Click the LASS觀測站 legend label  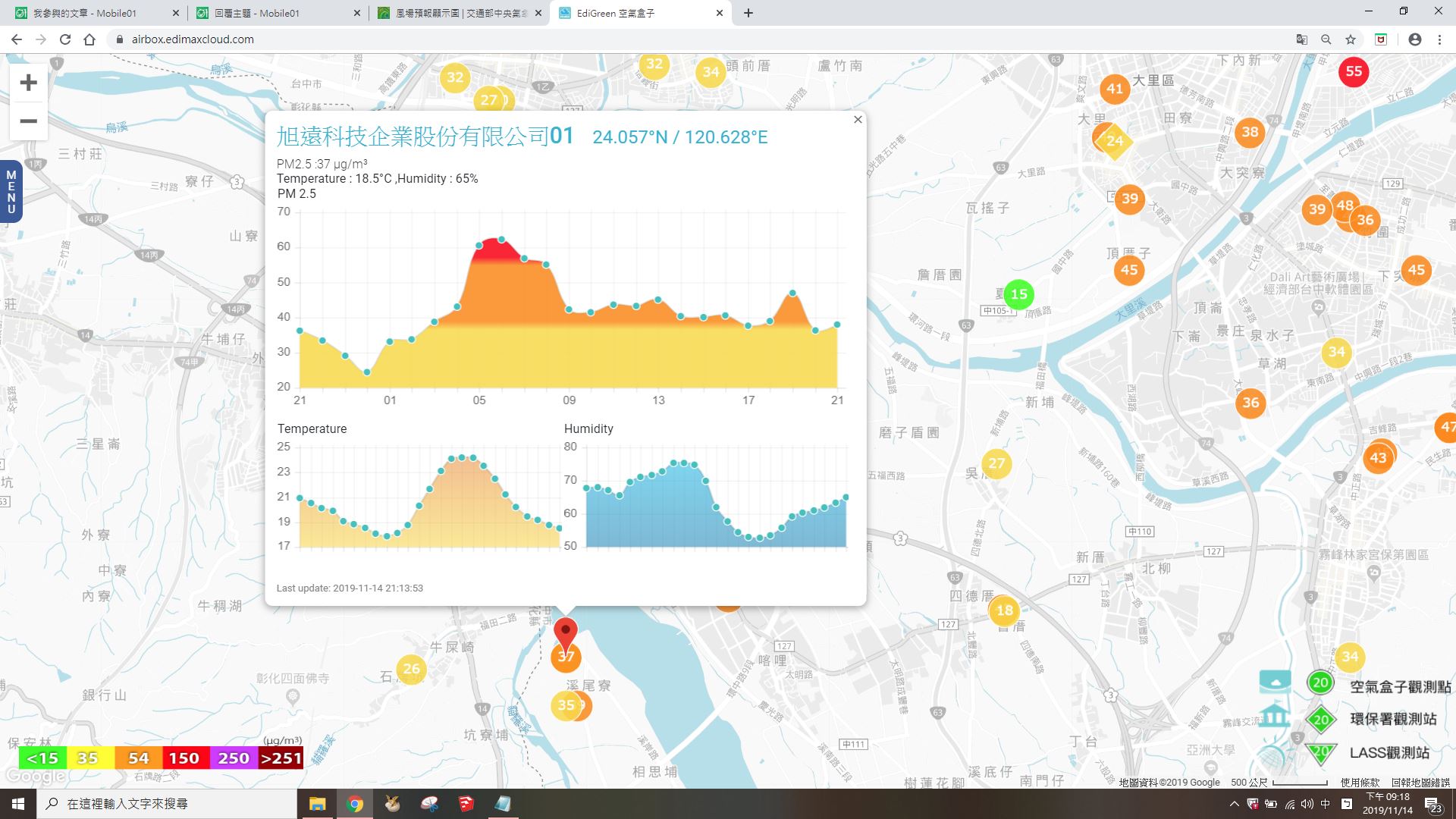(x=1389, y=752)
